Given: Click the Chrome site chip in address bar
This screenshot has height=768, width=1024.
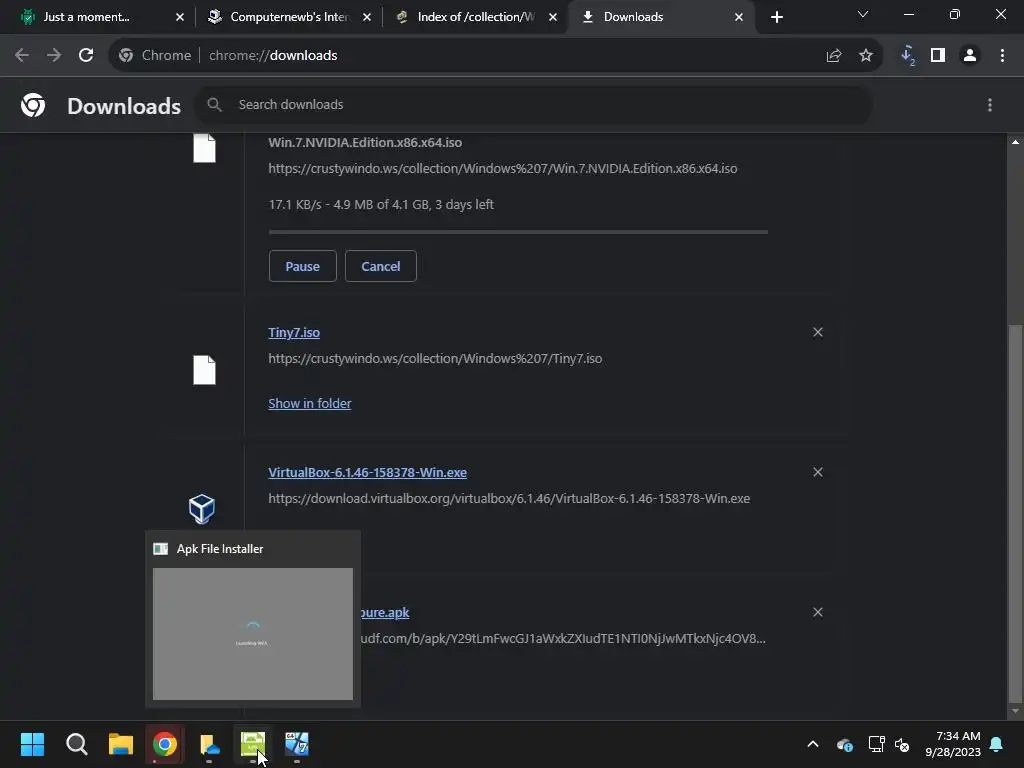Looking at the screenshot, I should click(x=155, y=56).
